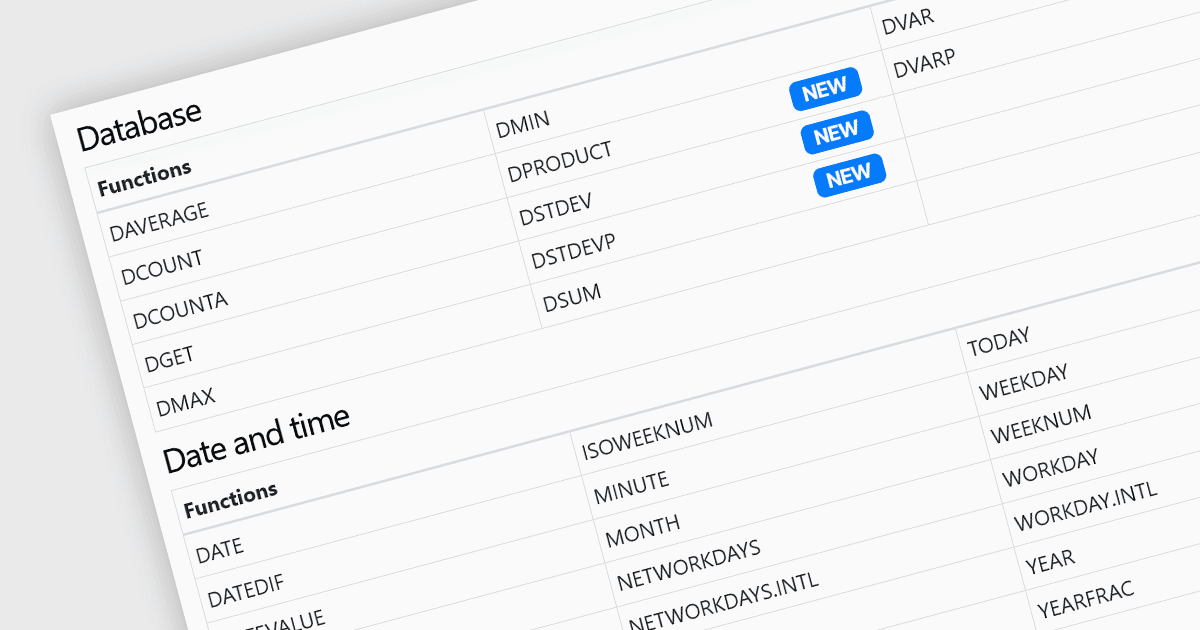Pick the ISOWEEKNUM function cell

point(647,438)
